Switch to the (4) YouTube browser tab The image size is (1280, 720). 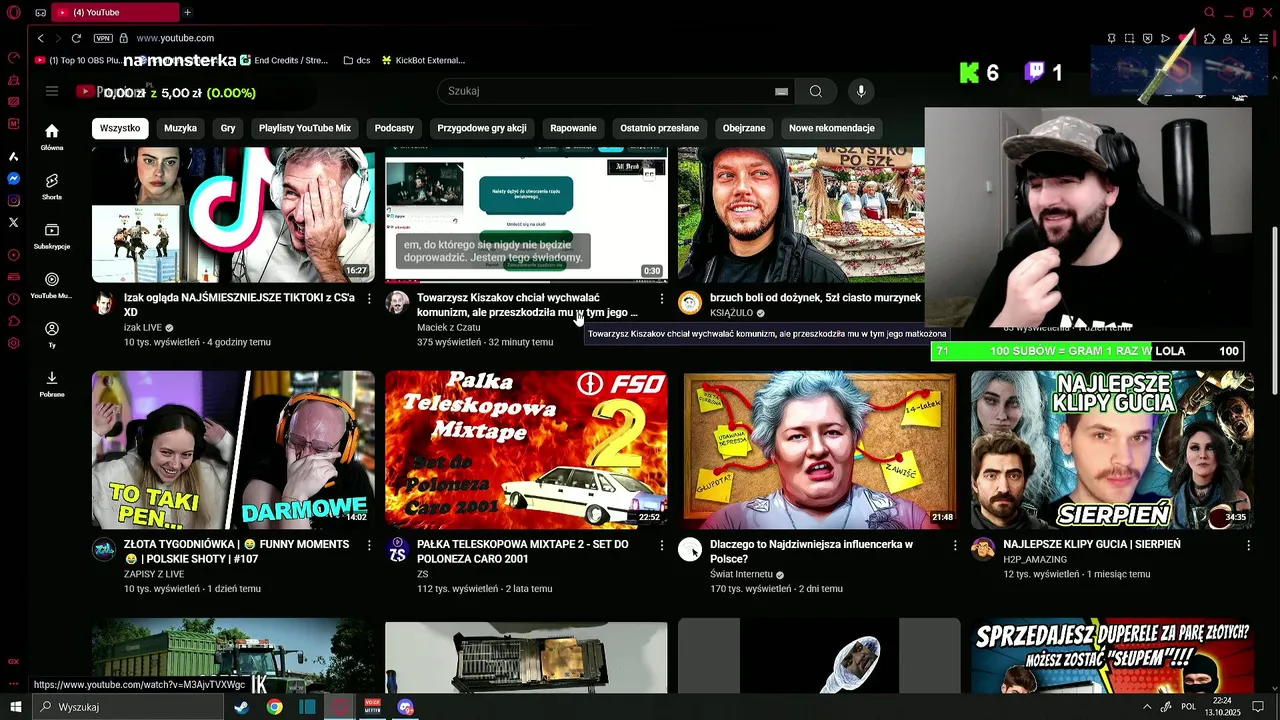pos(113,12)
